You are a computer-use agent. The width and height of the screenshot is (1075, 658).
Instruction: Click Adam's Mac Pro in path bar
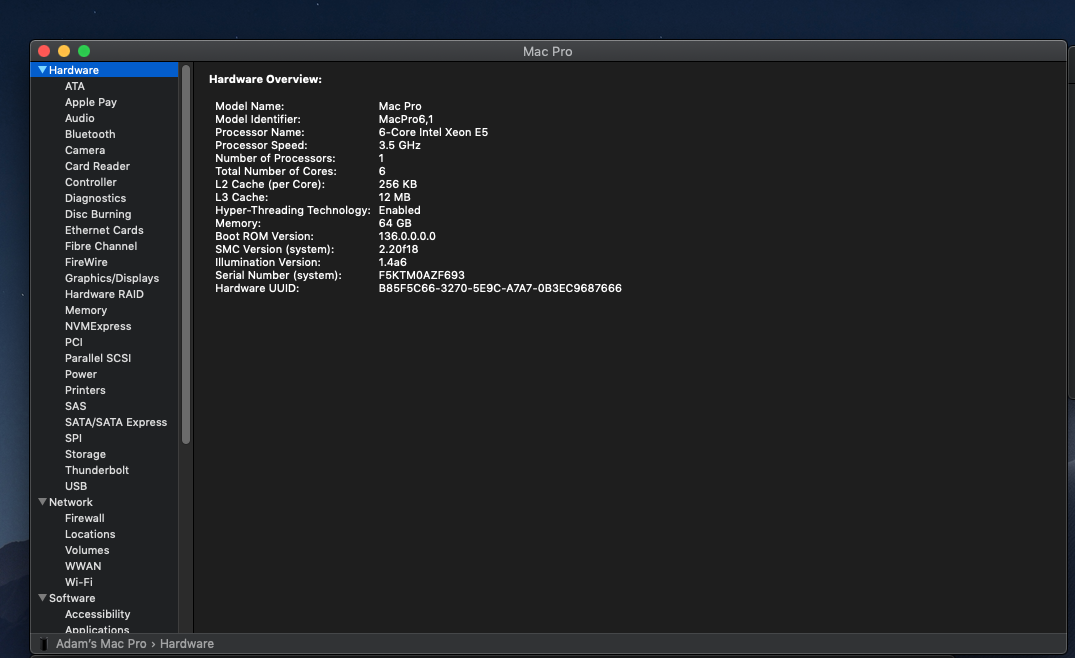[x=101, y=644]
